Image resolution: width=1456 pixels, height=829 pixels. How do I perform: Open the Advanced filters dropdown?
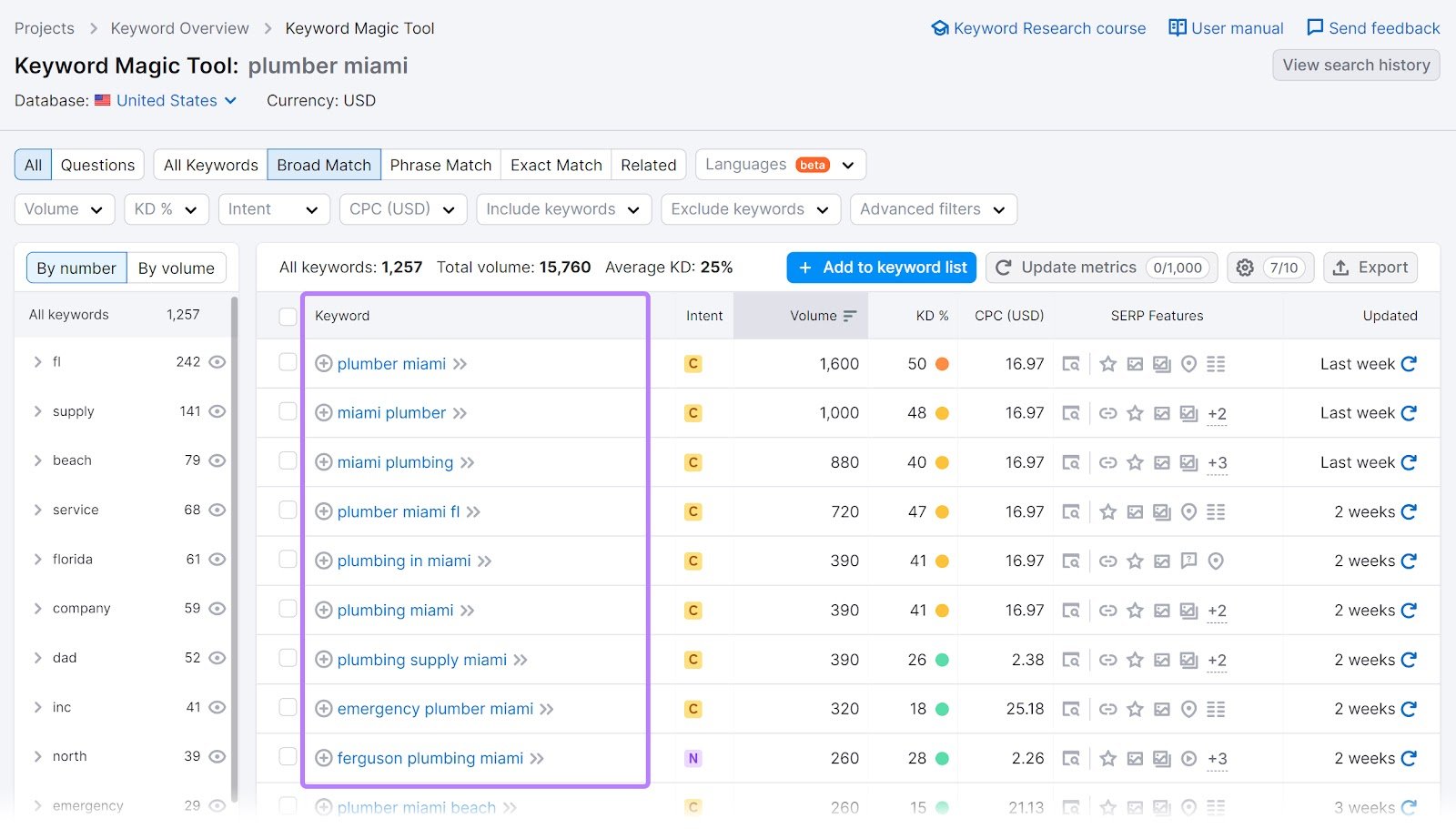pyautogui.click(x=933, y=209)
